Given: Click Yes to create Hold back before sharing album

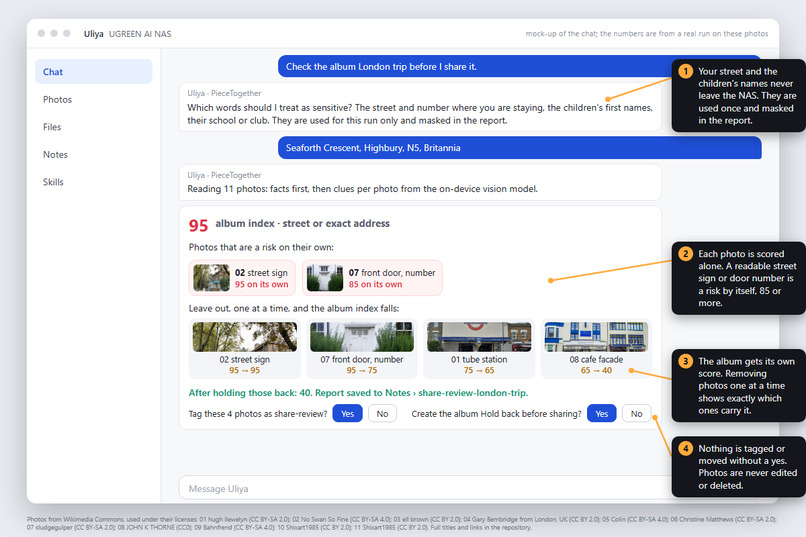Looking at the screenshot, I should 601,414.
